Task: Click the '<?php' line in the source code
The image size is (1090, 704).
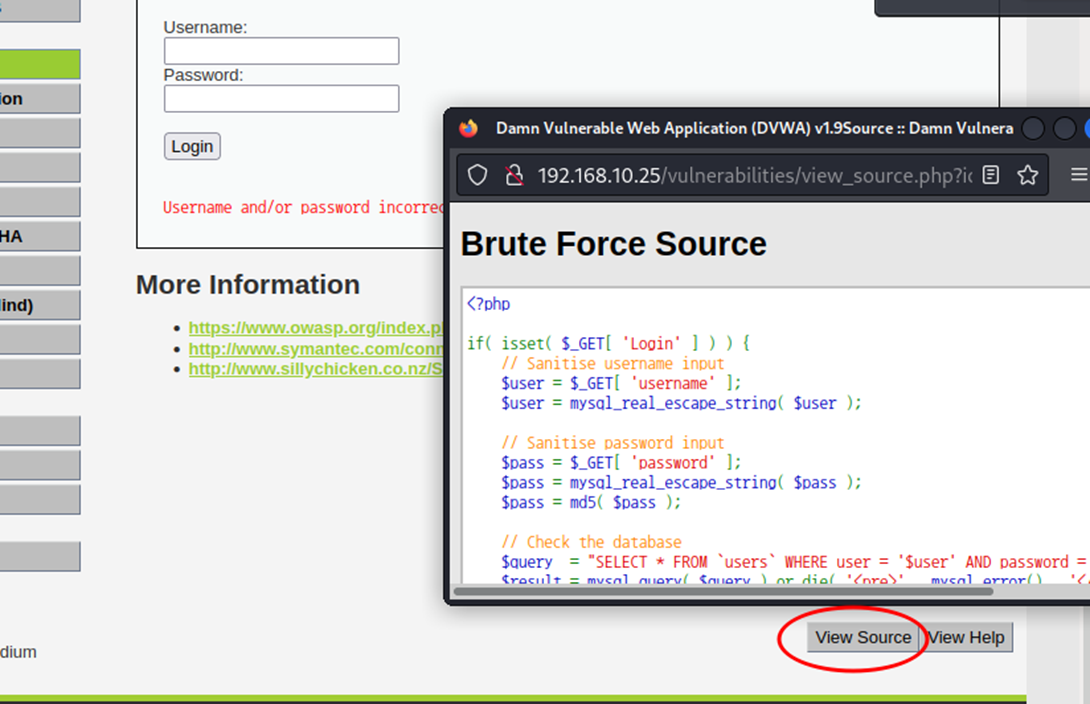Action: pyautogui.click(x=489, y=304)
